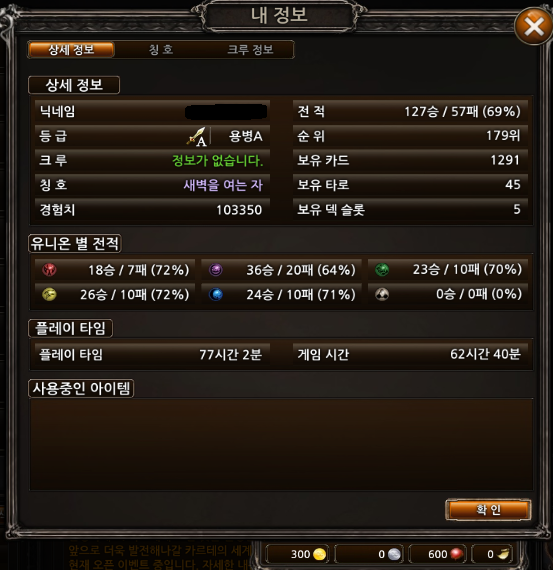Viewport: 553px width, 570px height.
Task: Click the blue union emblem icon
Action: click(x=216, y=294)
